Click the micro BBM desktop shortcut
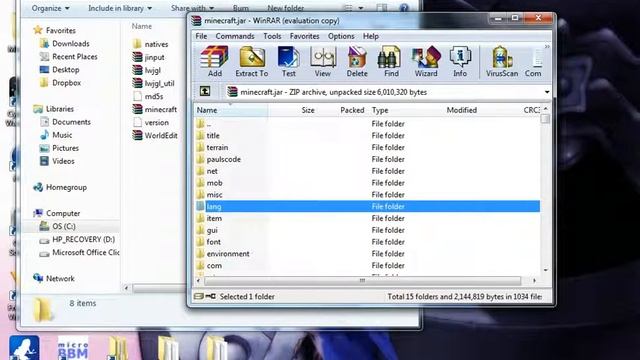Viewport: 640px width, 360px height. tap(73, 347)
